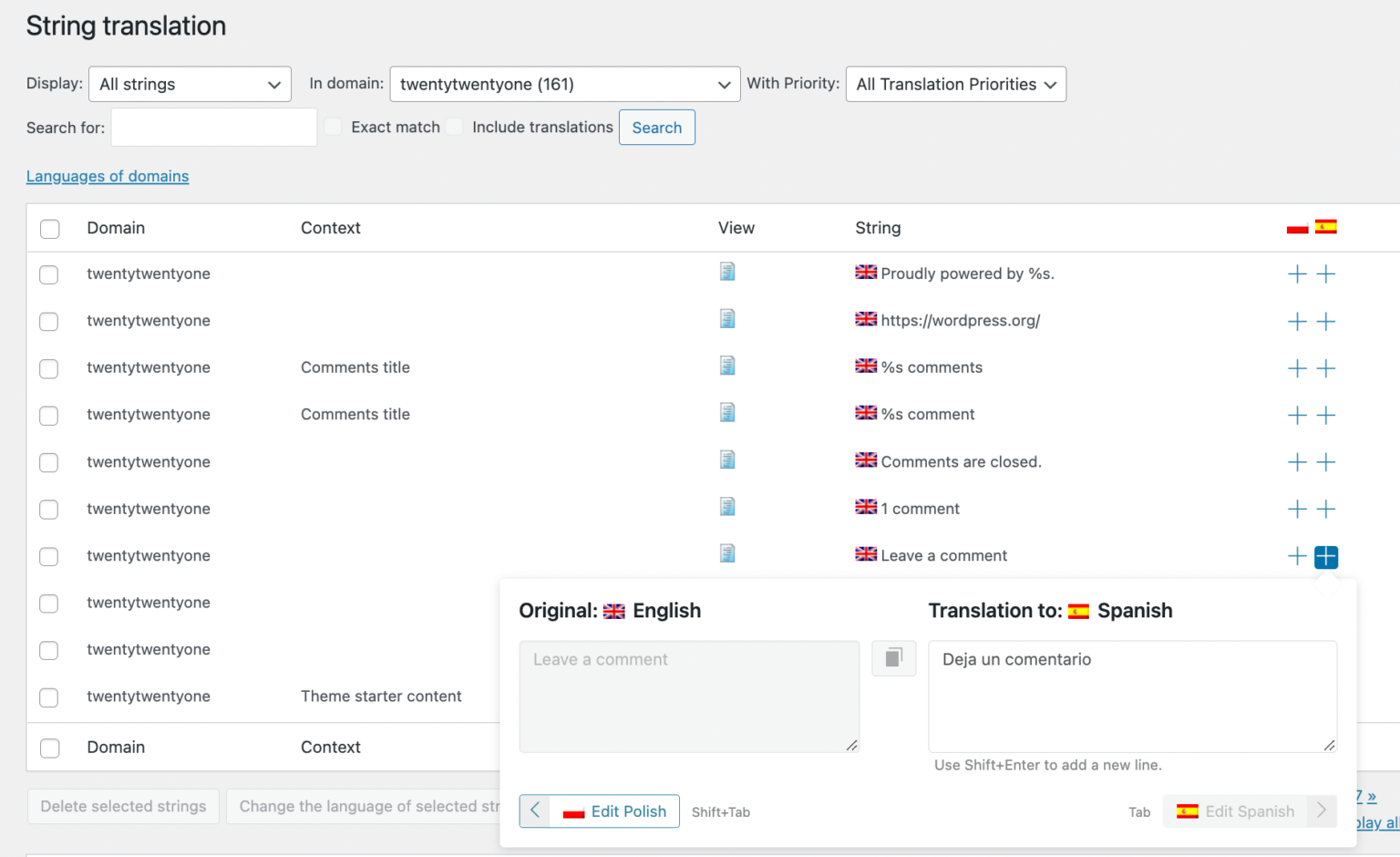Screen dimensions: 1400x857
Task: Open the With Priority dropdown
Action: (x=955, y=84)
